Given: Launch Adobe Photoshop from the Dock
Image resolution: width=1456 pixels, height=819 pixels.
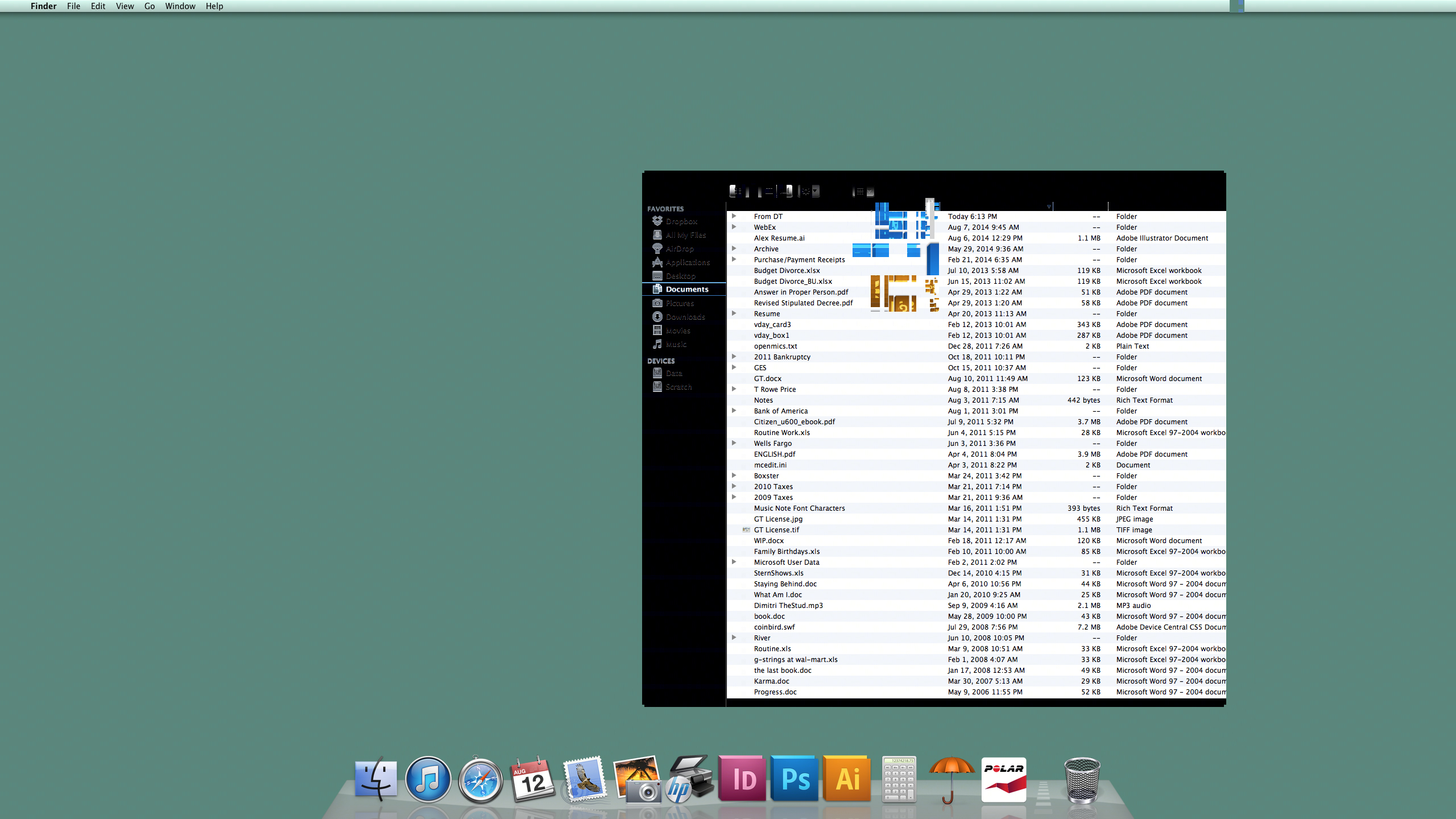Looking at the screenshot, I should pos(795,779).
